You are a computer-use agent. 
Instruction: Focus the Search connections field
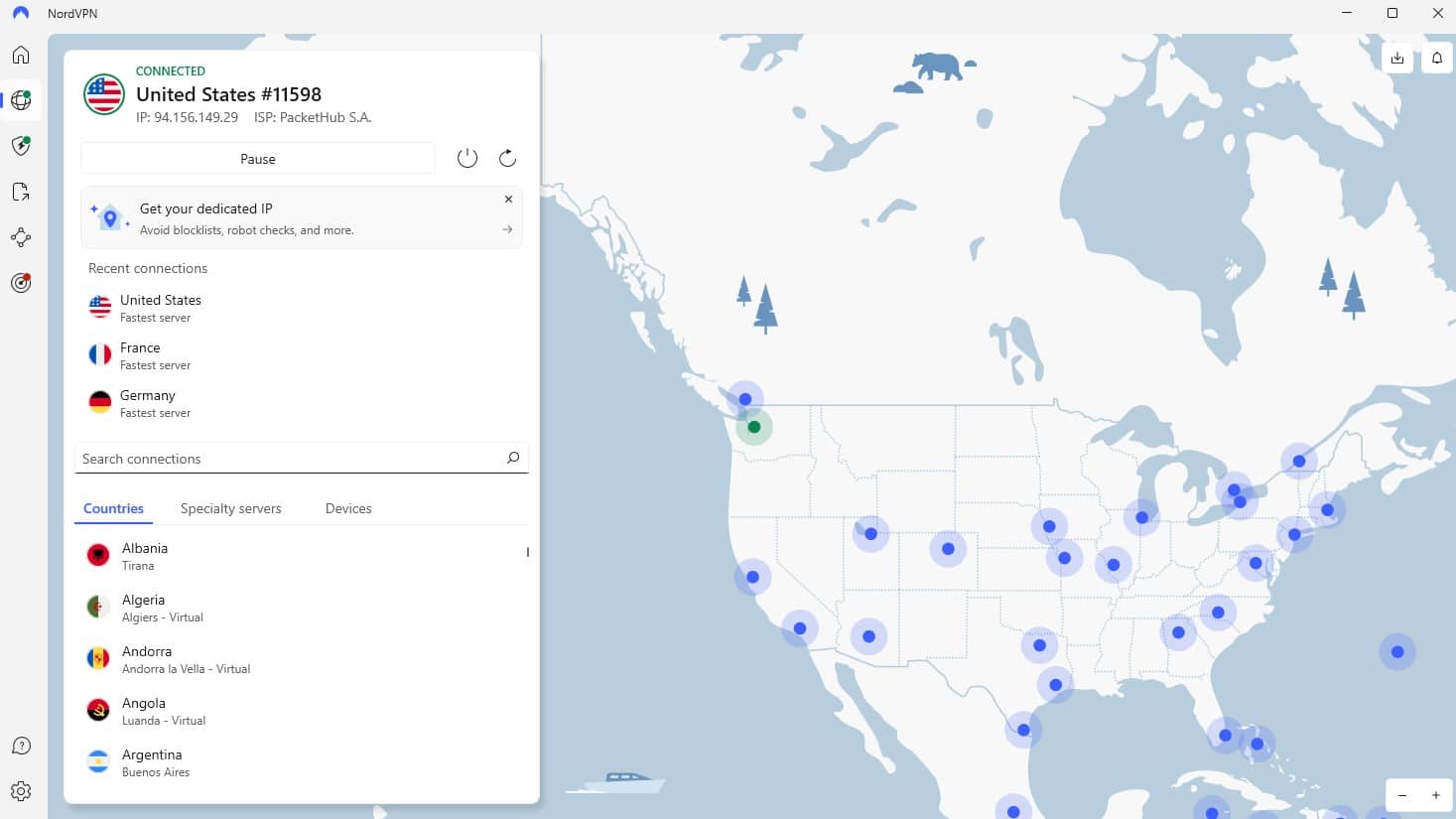[x=301, y=459]
